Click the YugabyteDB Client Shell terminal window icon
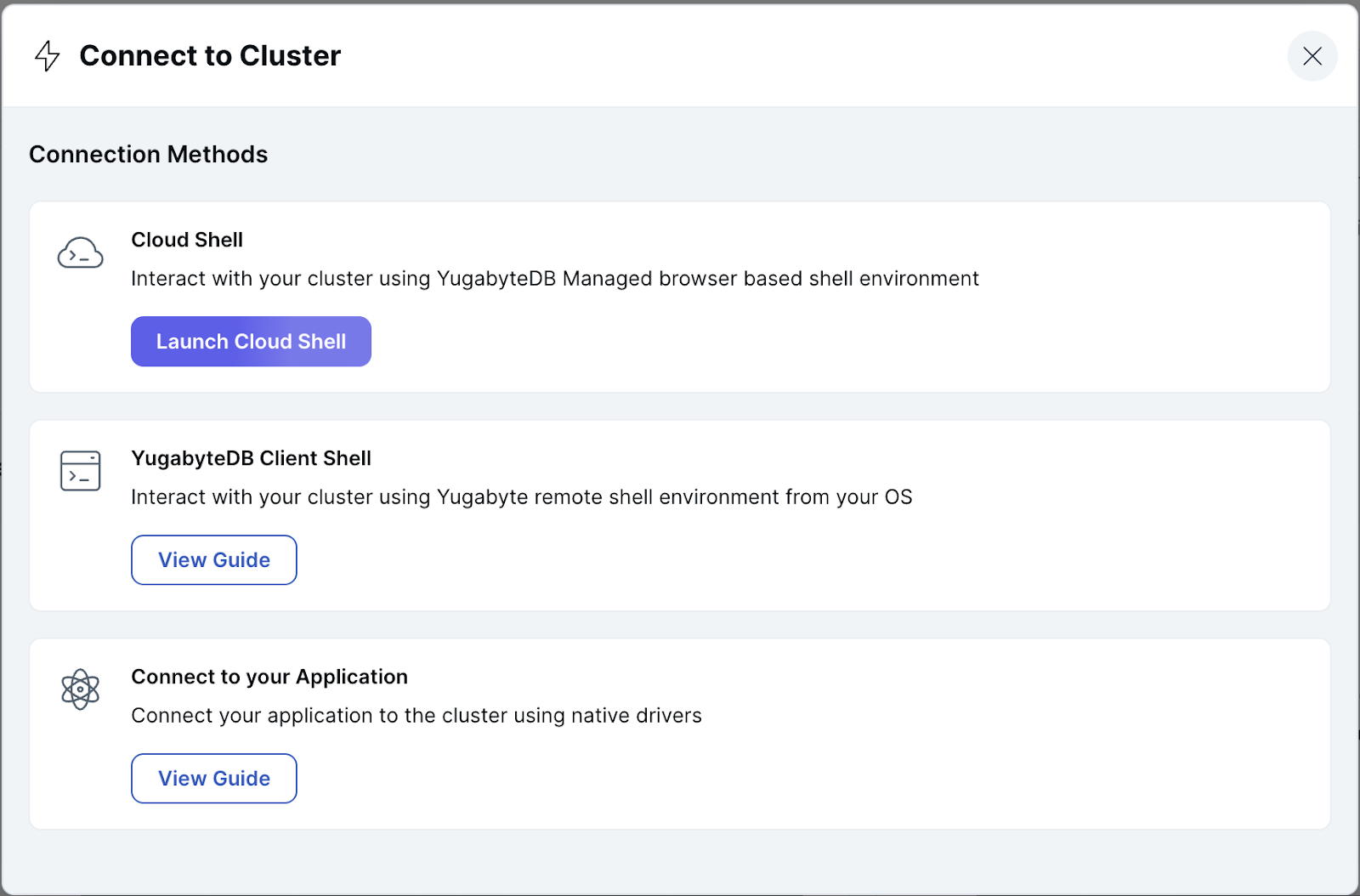1360x896 pixels. pos(80,471)
